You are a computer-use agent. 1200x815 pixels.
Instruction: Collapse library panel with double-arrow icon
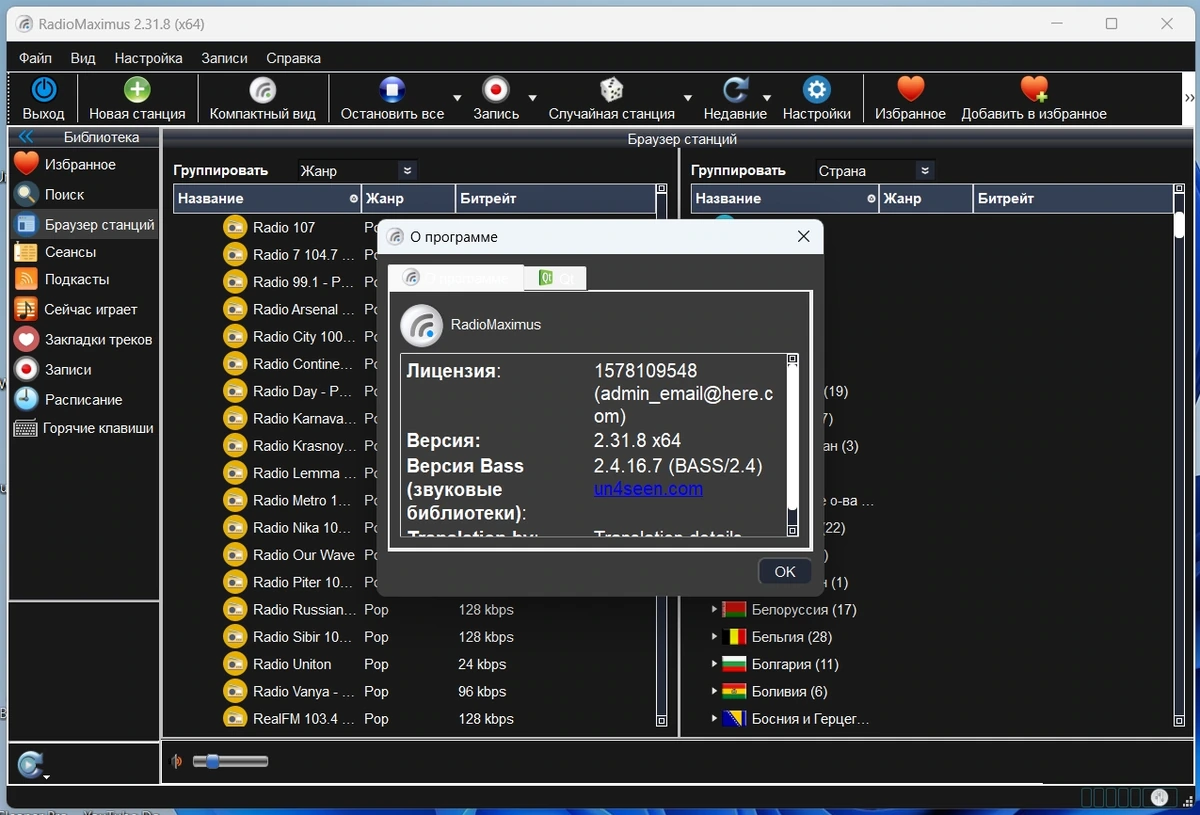point(26,137)
